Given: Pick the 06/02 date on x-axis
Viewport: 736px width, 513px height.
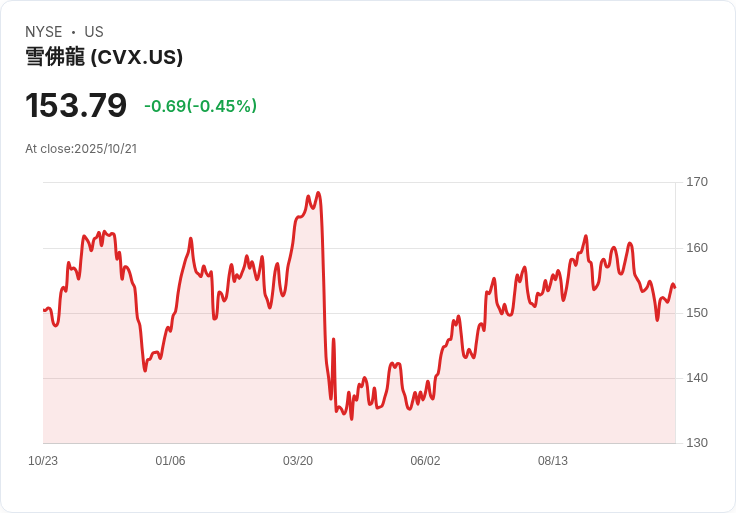Looking at the screenshot, I should [x=425, y=461].
